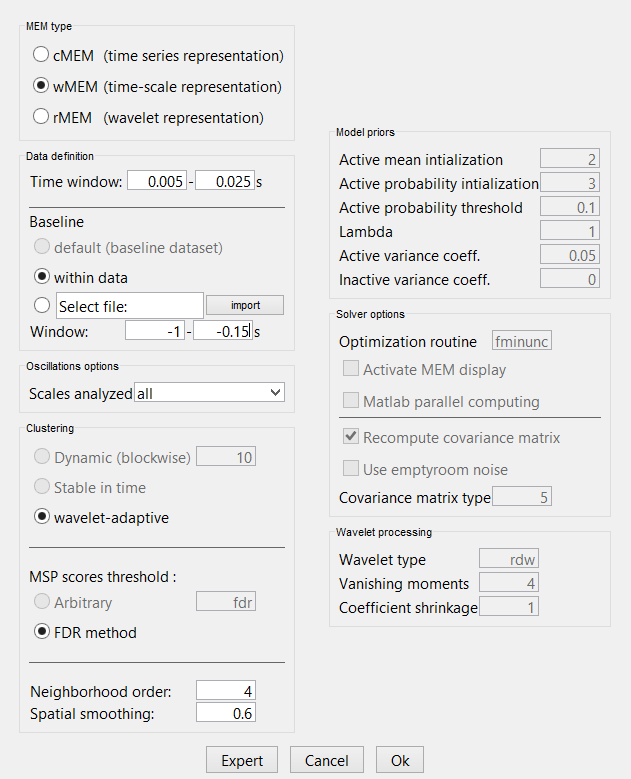The height and width of the screenshot is (779, 631).
Task: Toggle the Recompute covariance matrix checkbox
Action: 351,437
